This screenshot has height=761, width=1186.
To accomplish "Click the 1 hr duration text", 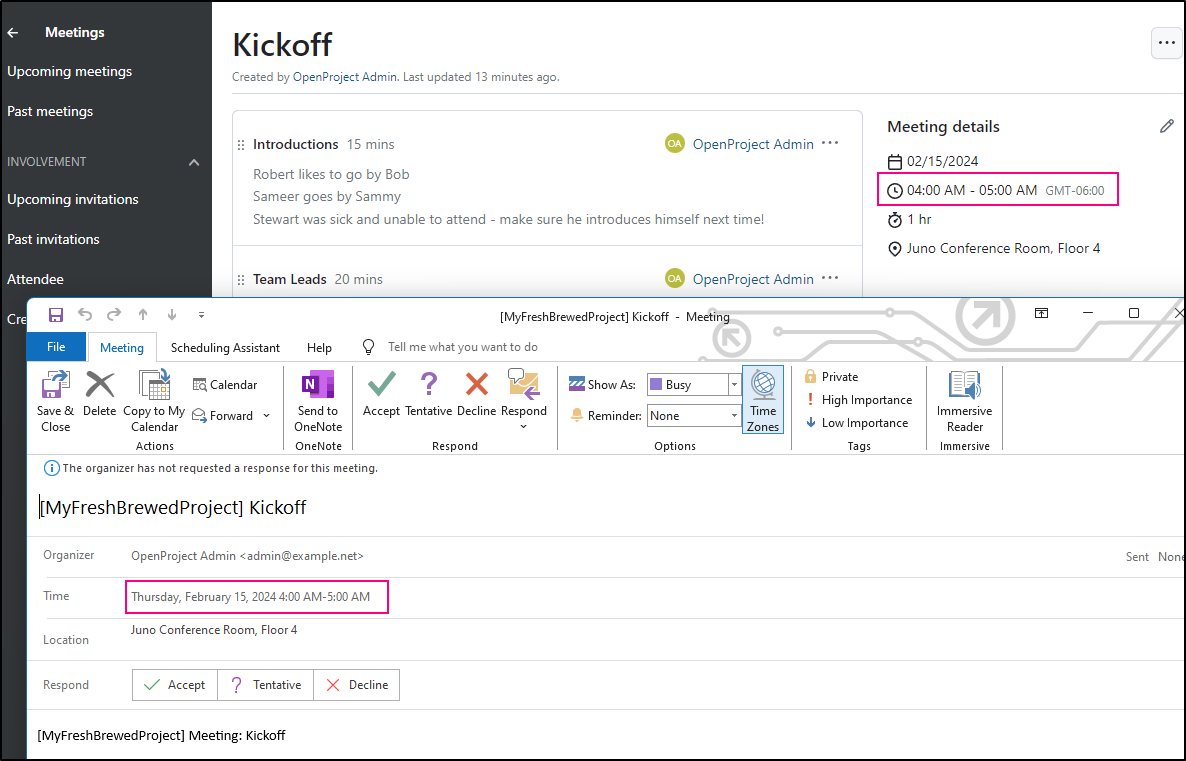I will (919, 219).
